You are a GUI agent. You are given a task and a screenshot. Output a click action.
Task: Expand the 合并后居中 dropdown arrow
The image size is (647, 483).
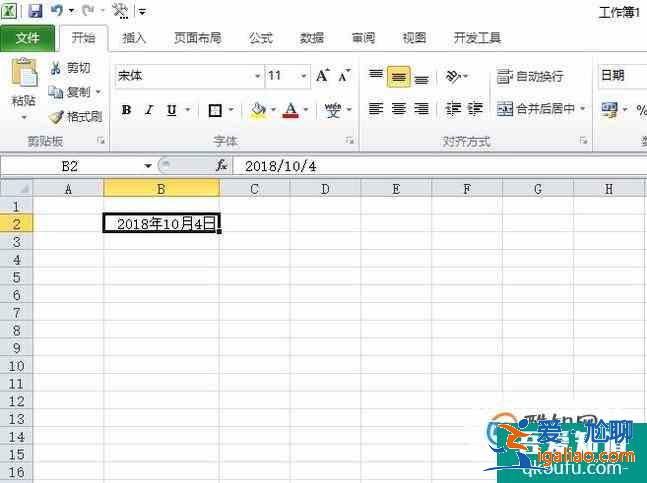coord(583,109)
